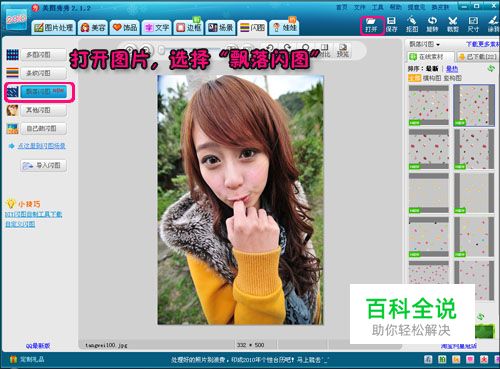Click the 对比 compare icon above canvas
The width and height of the screenshot is (500, 369).
(x=324, y=51)
